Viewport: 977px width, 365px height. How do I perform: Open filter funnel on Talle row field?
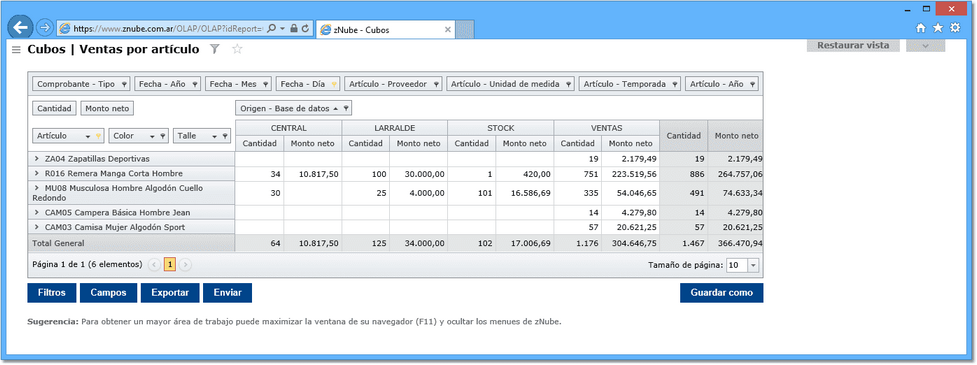(x=224, y=136)
